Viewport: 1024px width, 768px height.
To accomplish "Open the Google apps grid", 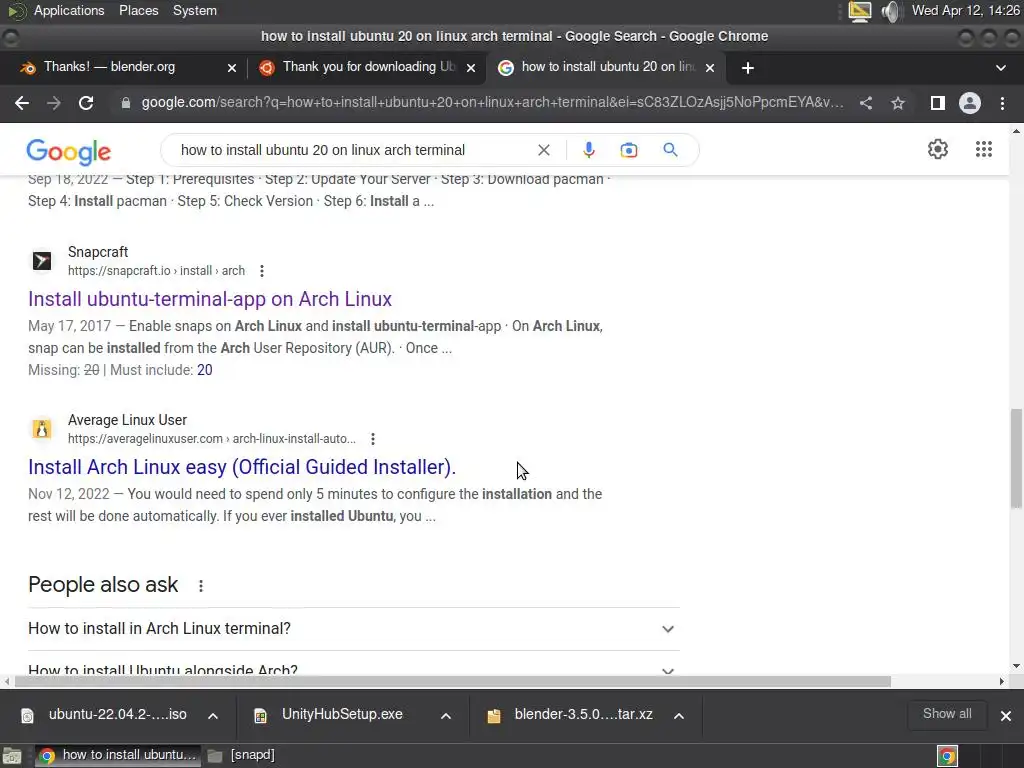I will pos(984,149).
